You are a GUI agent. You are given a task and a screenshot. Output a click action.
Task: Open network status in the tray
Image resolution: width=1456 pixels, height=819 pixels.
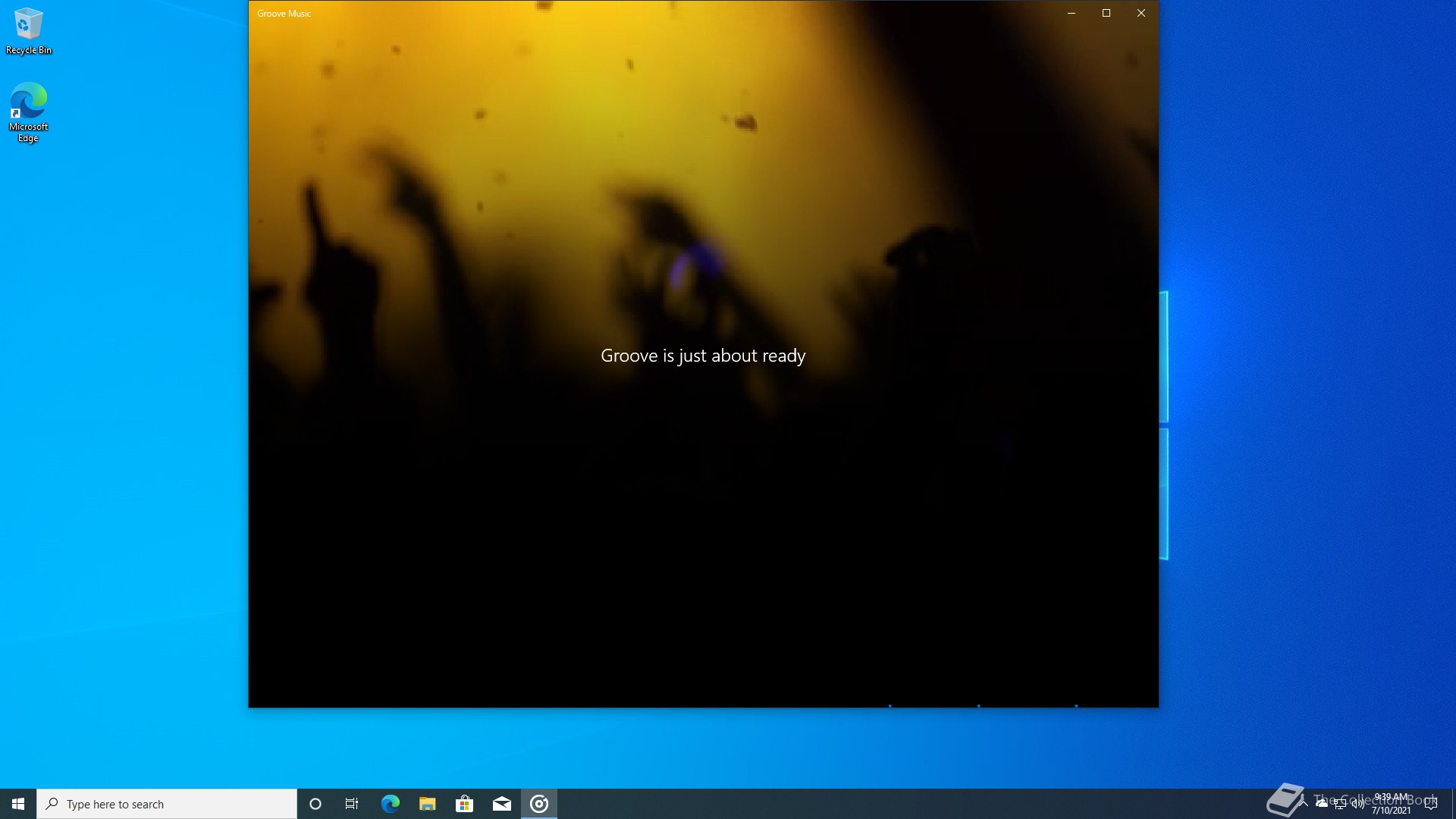(1340, 803)
